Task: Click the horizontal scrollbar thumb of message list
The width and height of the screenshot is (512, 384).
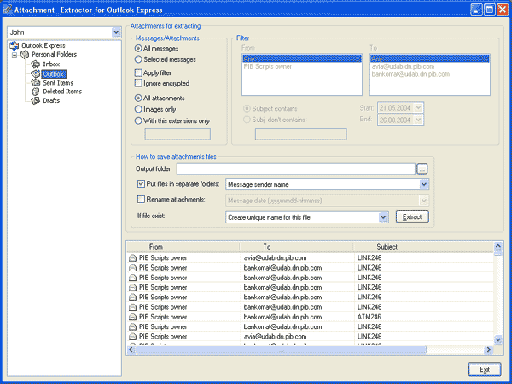Action: coord(281,350)
